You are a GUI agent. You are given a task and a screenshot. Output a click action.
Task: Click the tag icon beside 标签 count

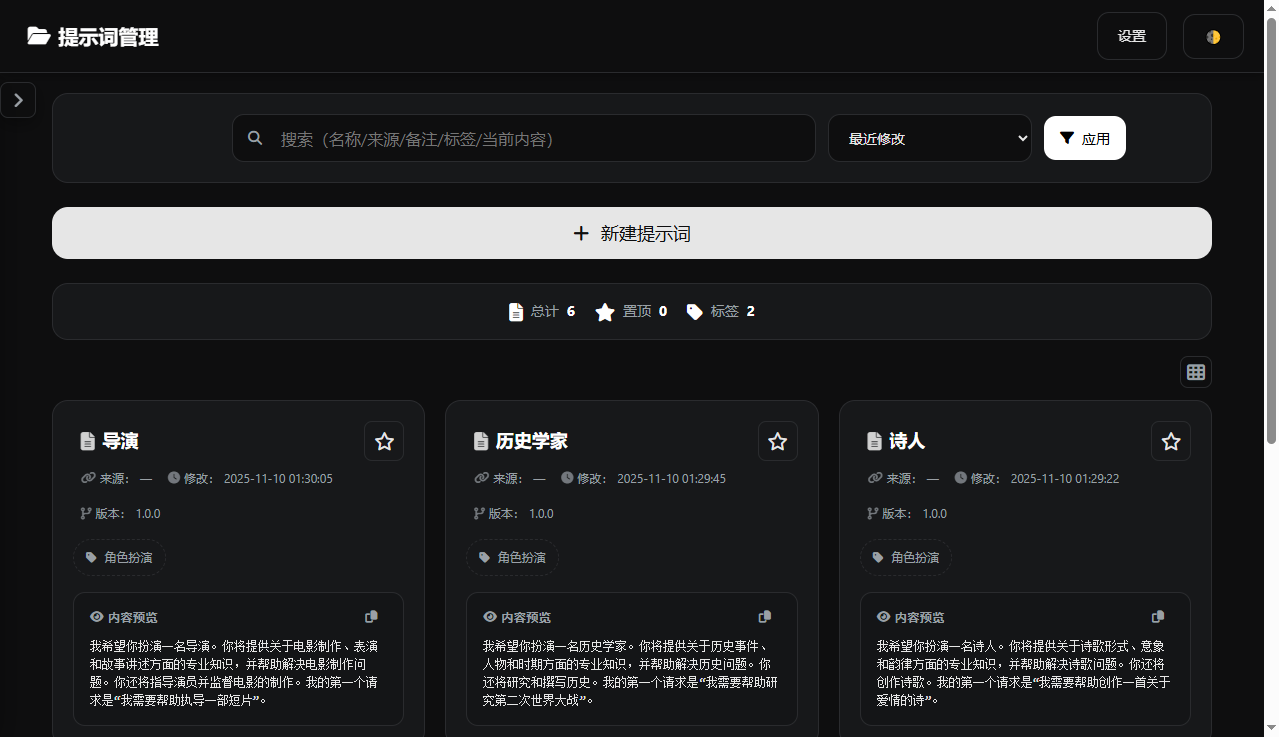(694, 311)
